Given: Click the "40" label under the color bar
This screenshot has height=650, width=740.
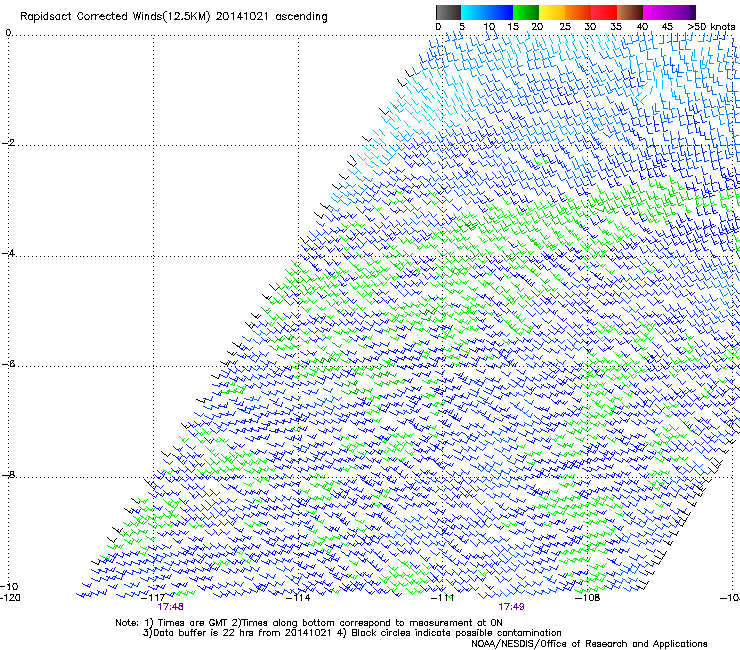Looking at the screenshot, I should click(x=642, y=27).
